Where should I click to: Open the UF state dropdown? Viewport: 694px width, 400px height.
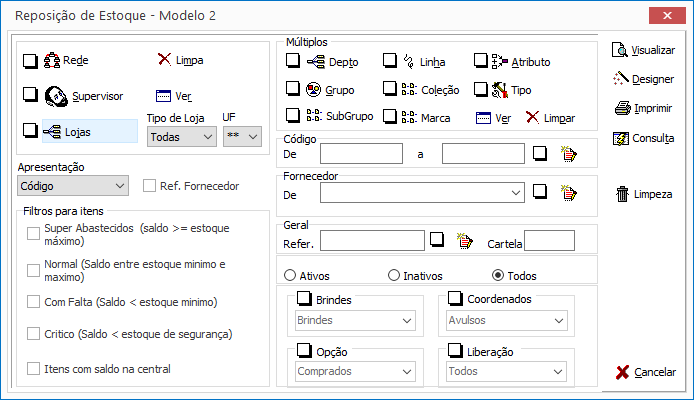click(242, 137)
